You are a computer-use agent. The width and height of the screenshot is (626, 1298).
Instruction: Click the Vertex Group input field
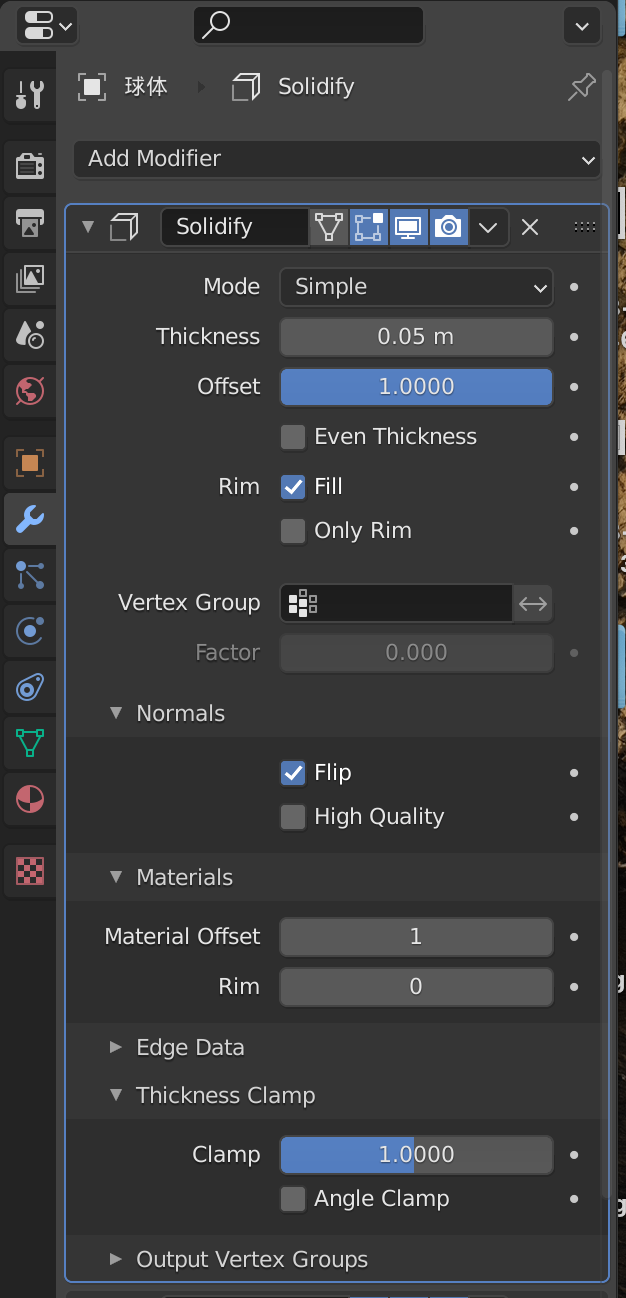397,603
